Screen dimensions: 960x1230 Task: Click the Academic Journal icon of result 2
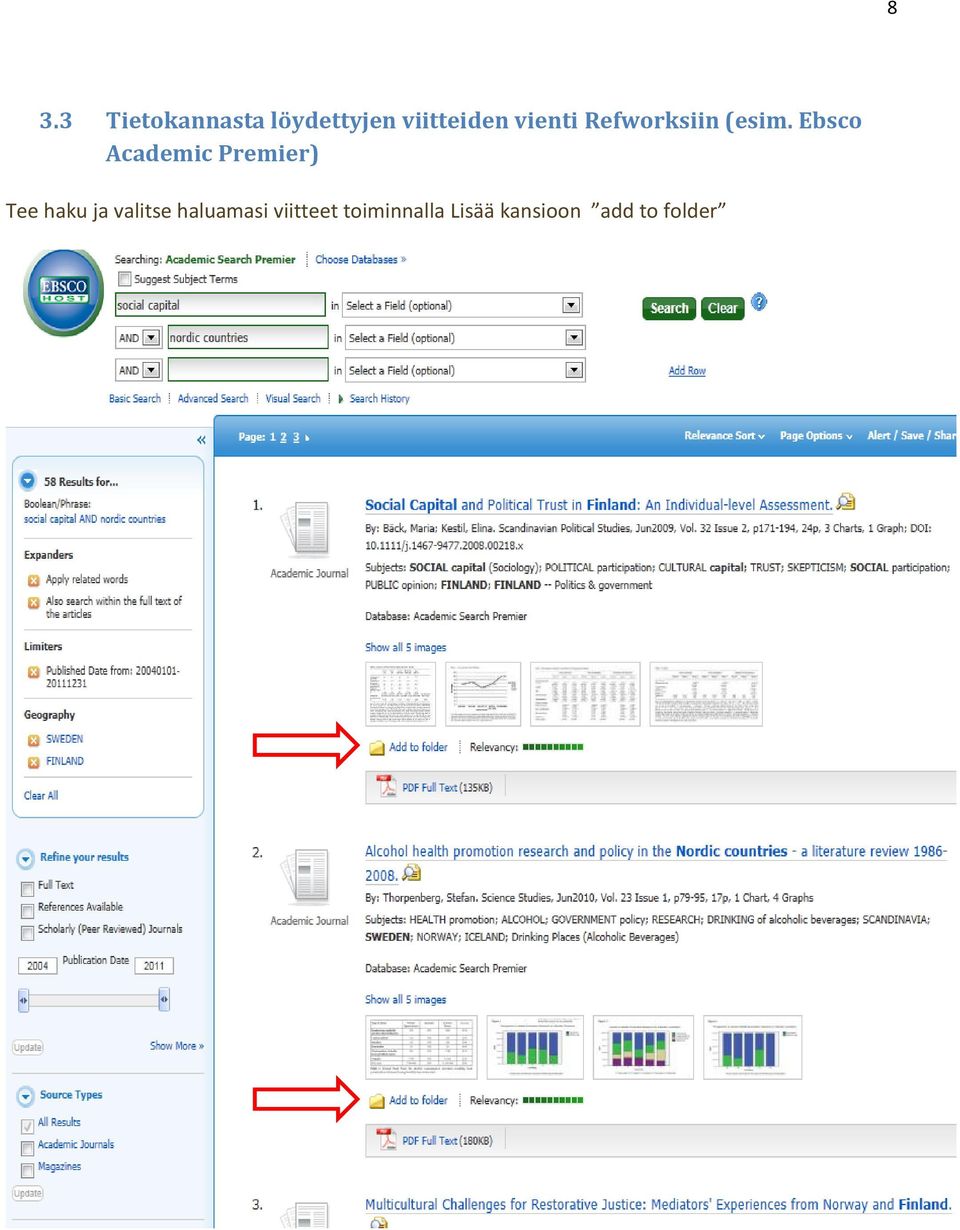coord(309,877)
